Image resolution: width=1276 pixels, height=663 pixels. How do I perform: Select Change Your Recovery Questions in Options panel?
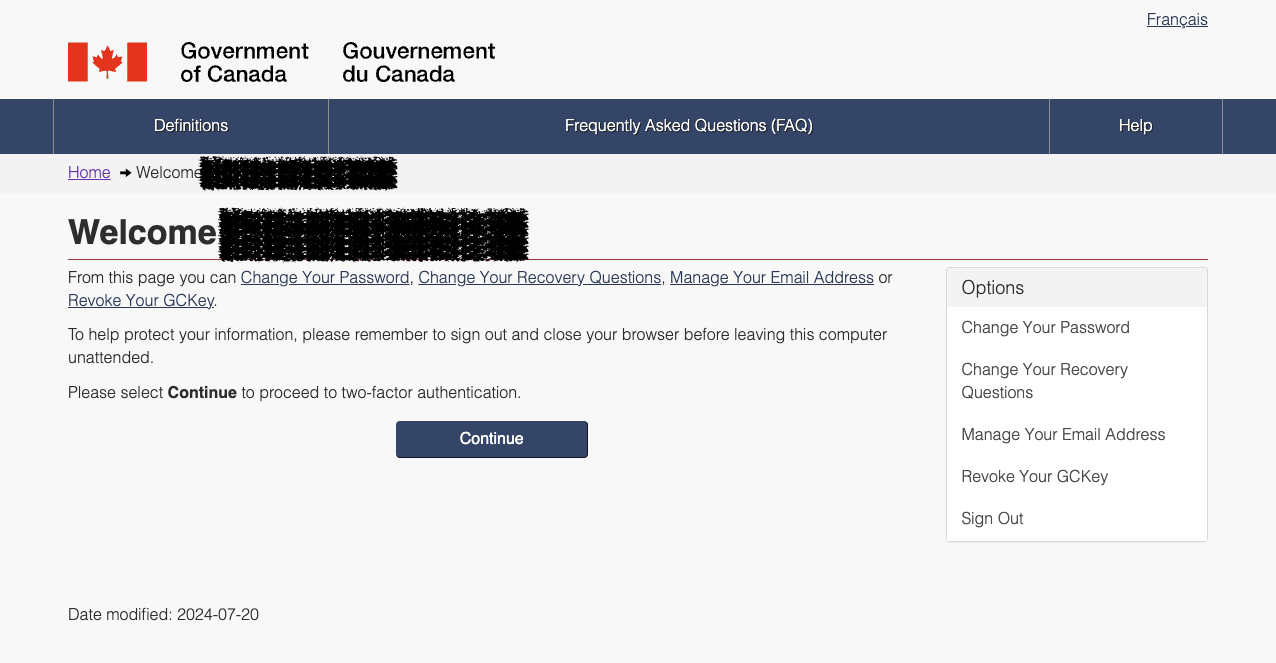(1044, 381)
